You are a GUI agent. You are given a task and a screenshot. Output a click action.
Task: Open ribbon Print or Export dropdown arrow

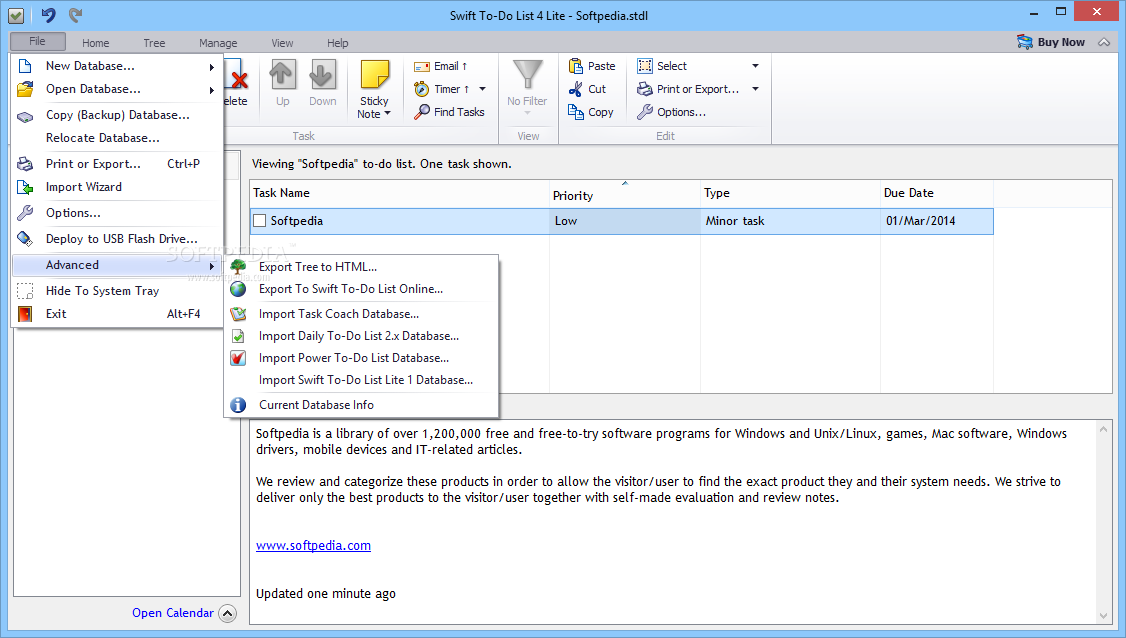755,89
